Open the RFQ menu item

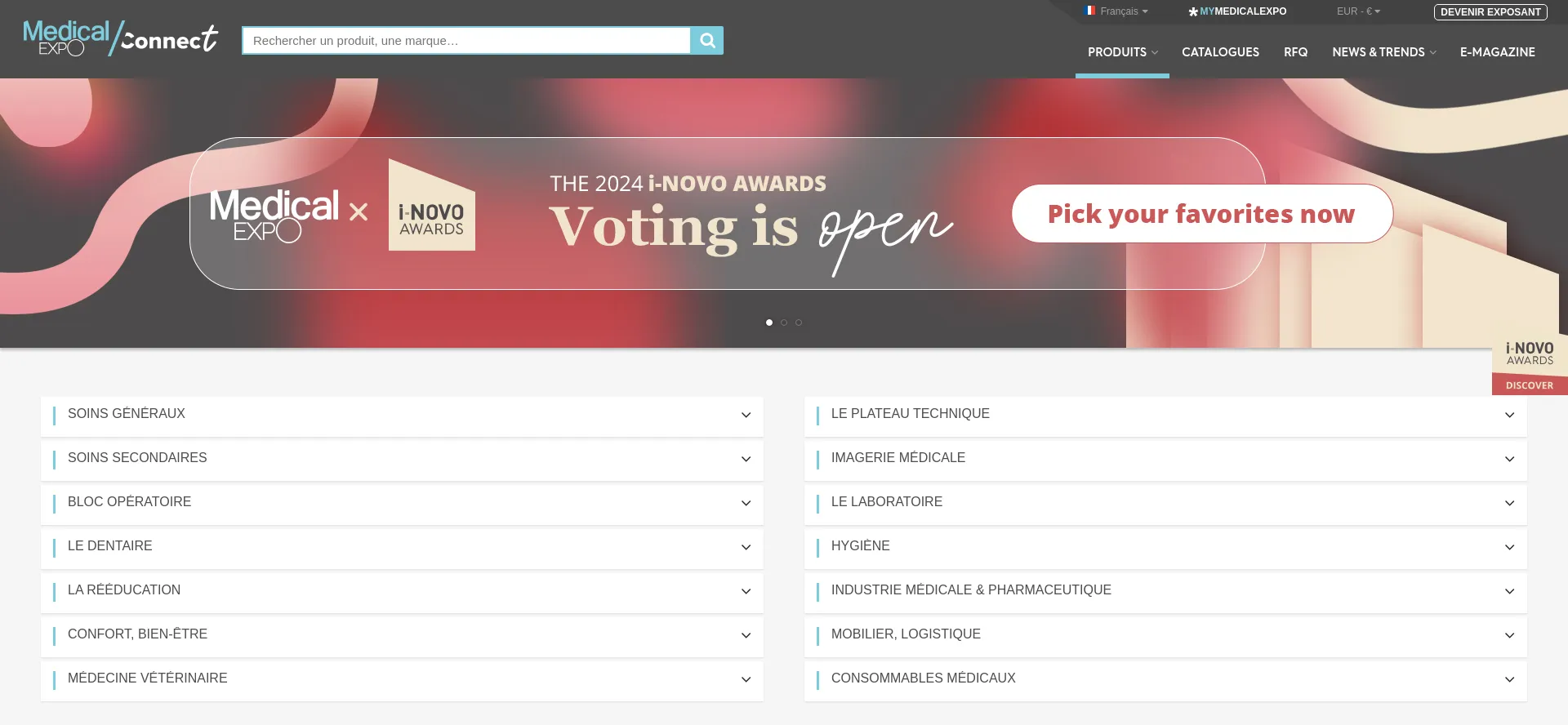pos(1295,52)
